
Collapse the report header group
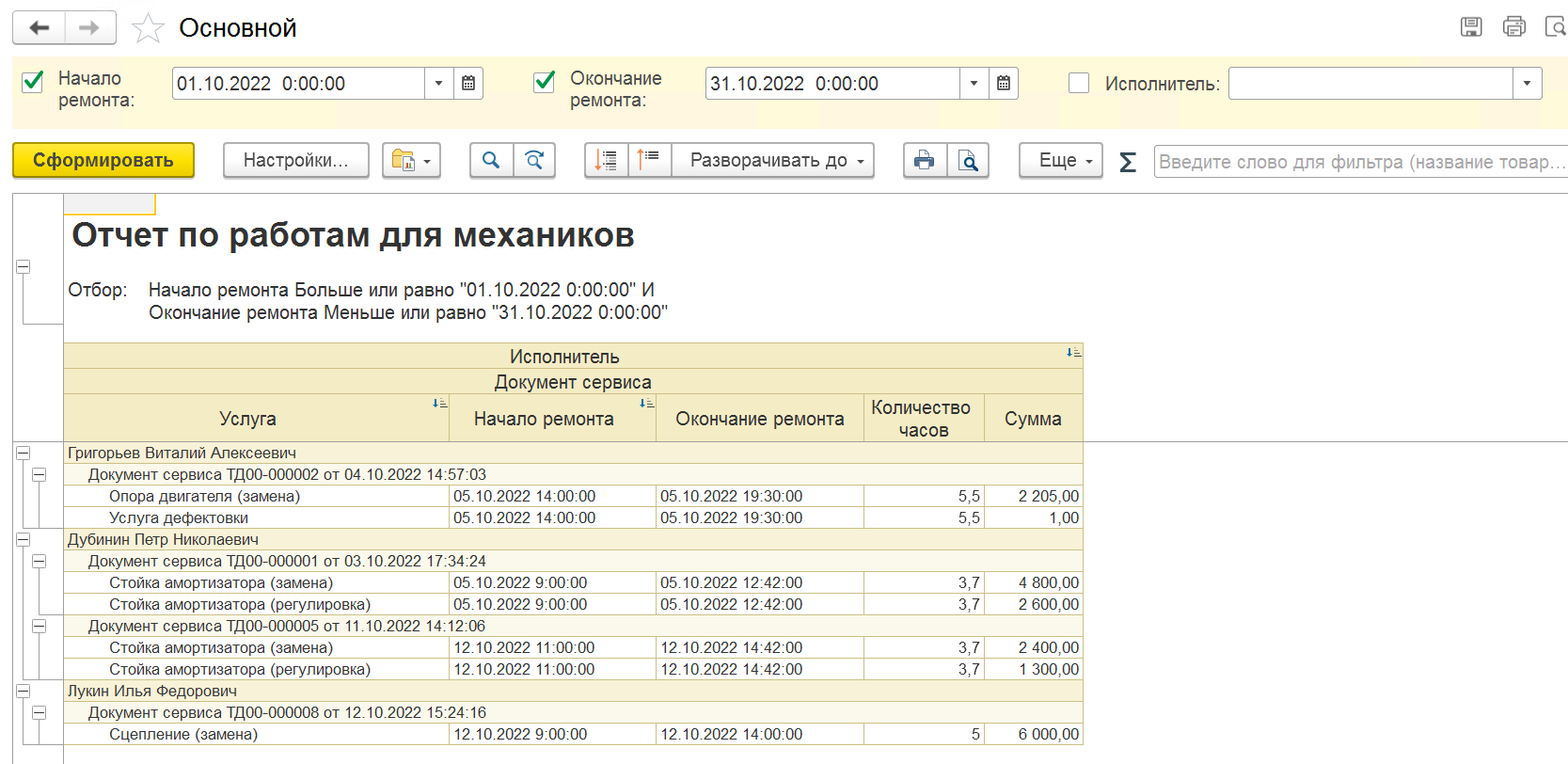point(24,267)
